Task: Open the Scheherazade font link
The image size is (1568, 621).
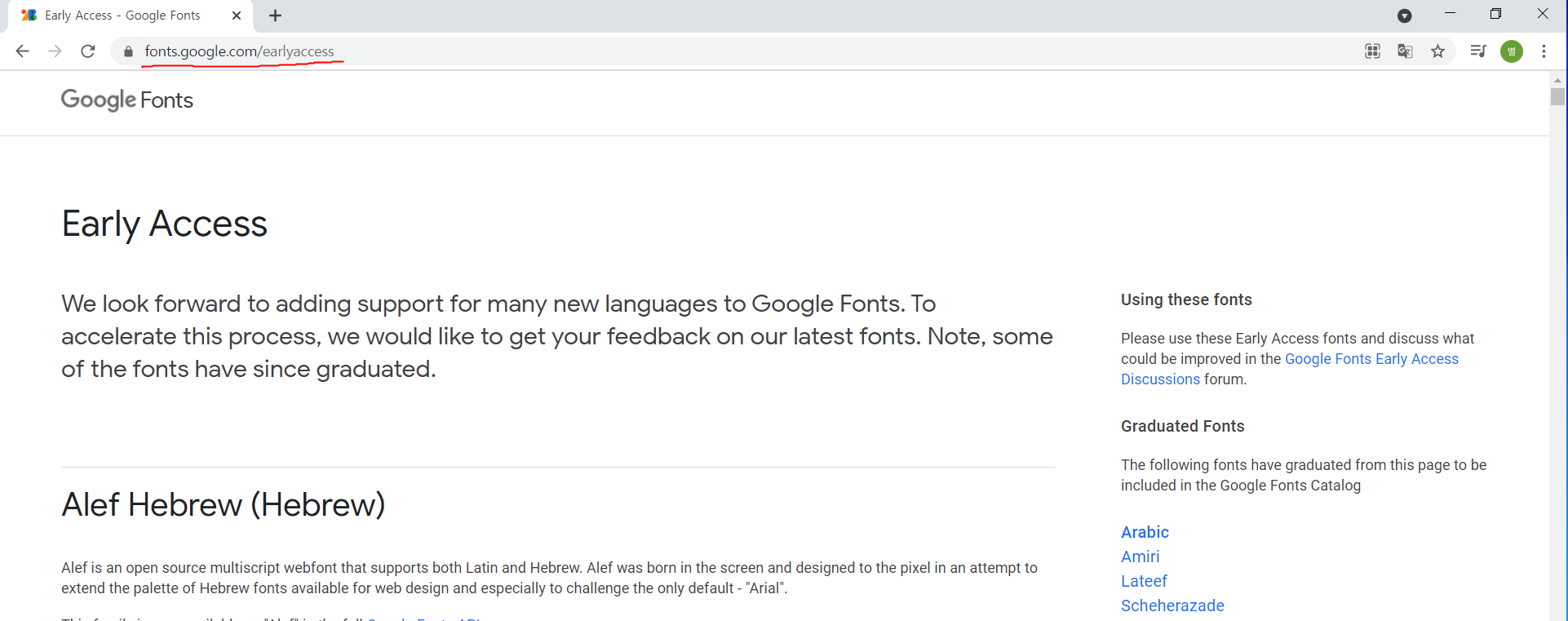Action: coord(1172,605)
